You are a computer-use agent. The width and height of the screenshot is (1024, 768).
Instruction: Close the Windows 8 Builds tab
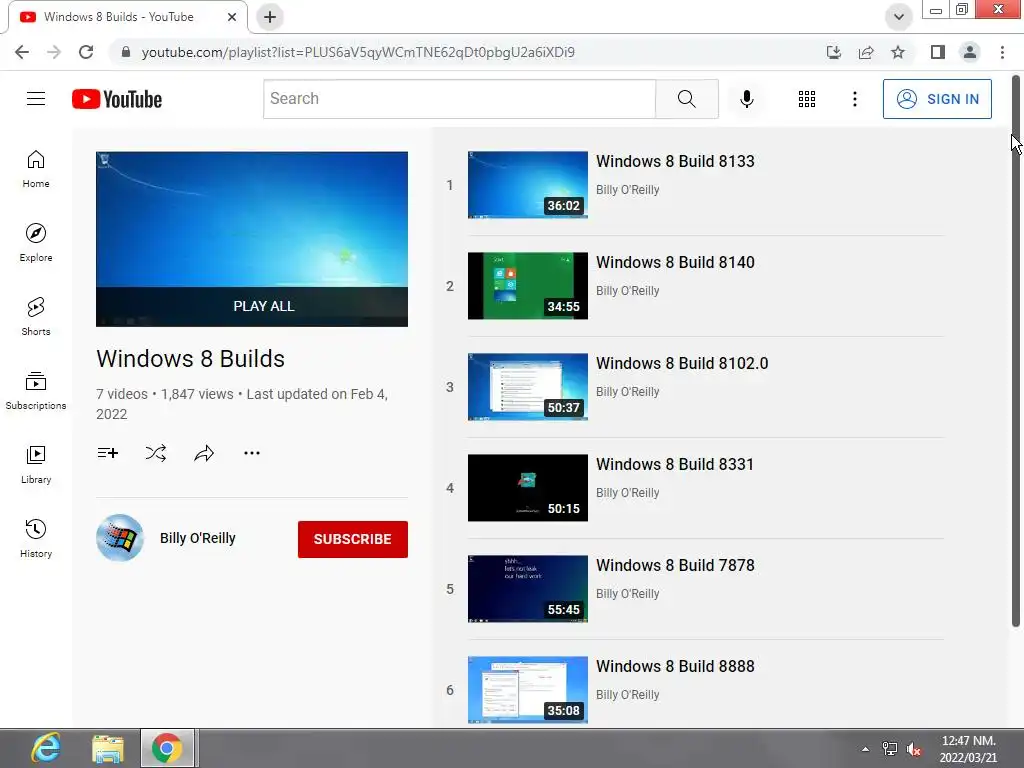232,17
